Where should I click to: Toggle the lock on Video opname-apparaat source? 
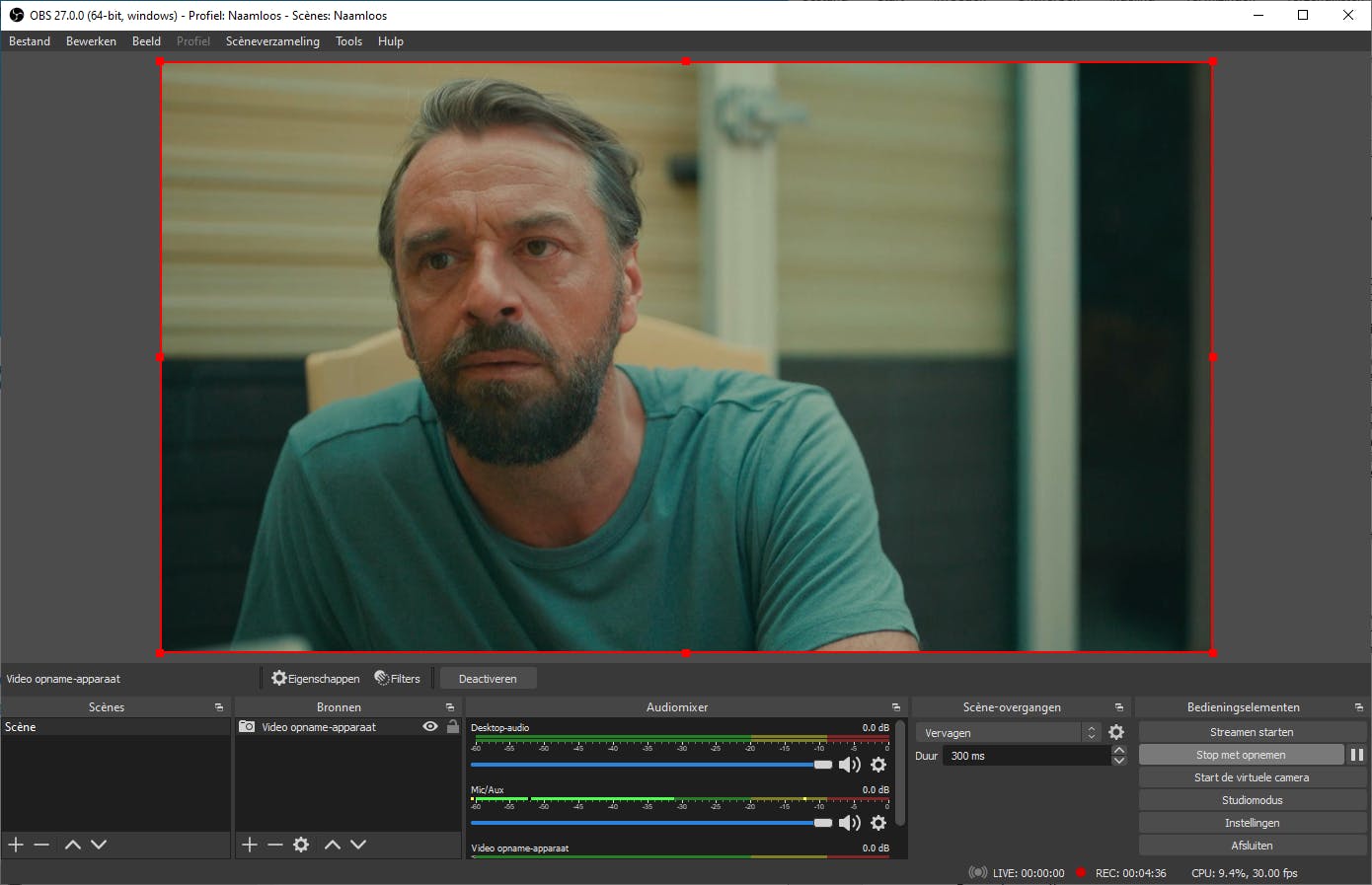tap(453, 726)
